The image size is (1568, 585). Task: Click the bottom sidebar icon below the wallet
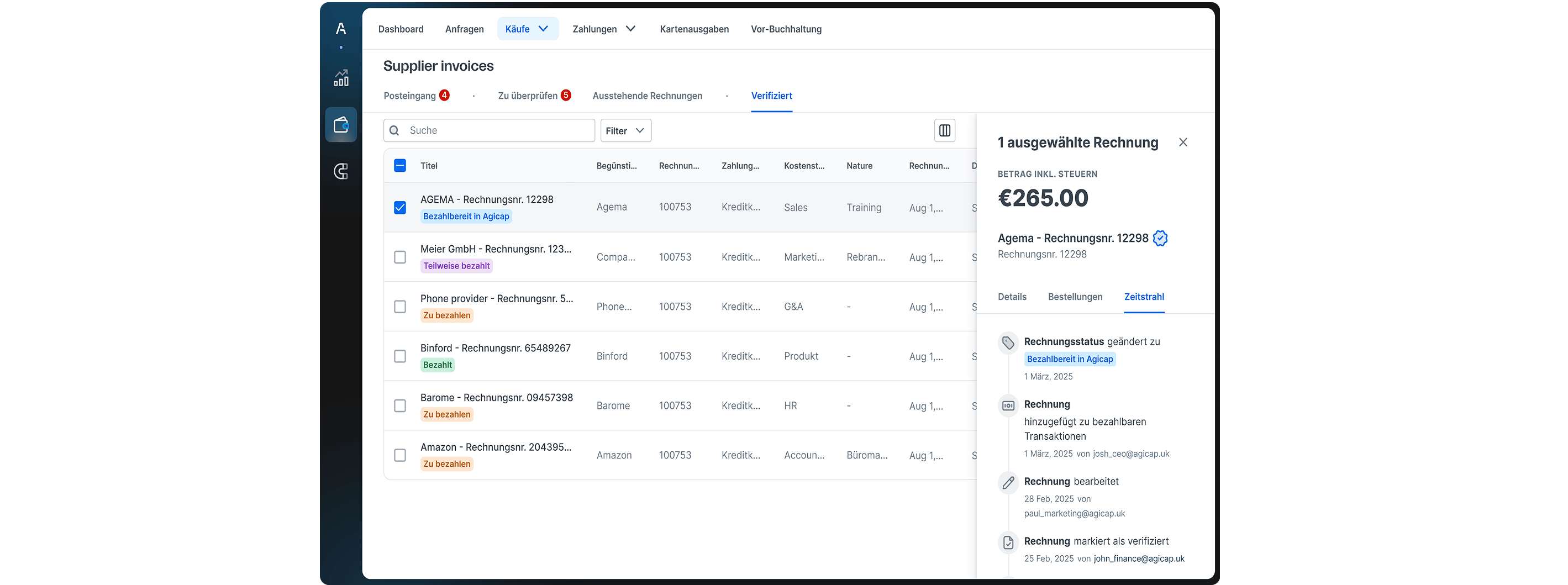[x=341, y=171]
